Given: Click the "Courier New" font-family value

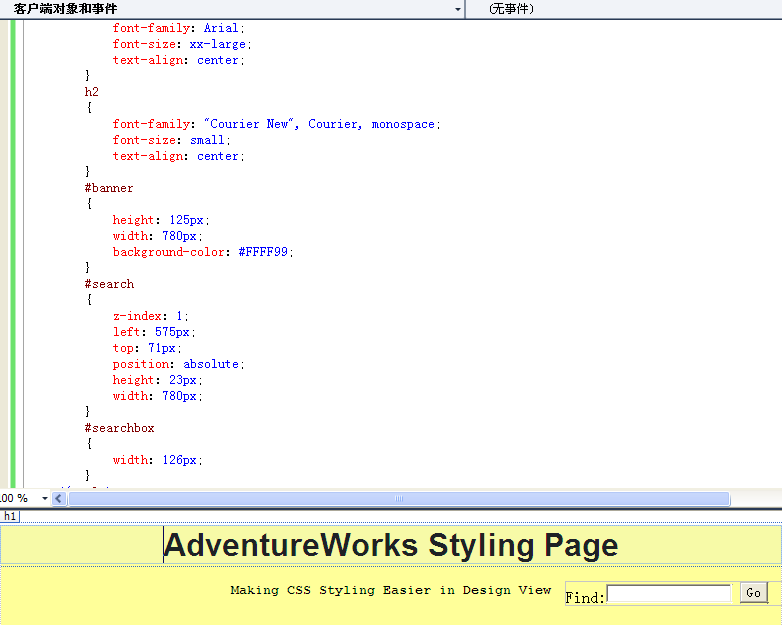Looking at the screenshot, I should point(248,124).
